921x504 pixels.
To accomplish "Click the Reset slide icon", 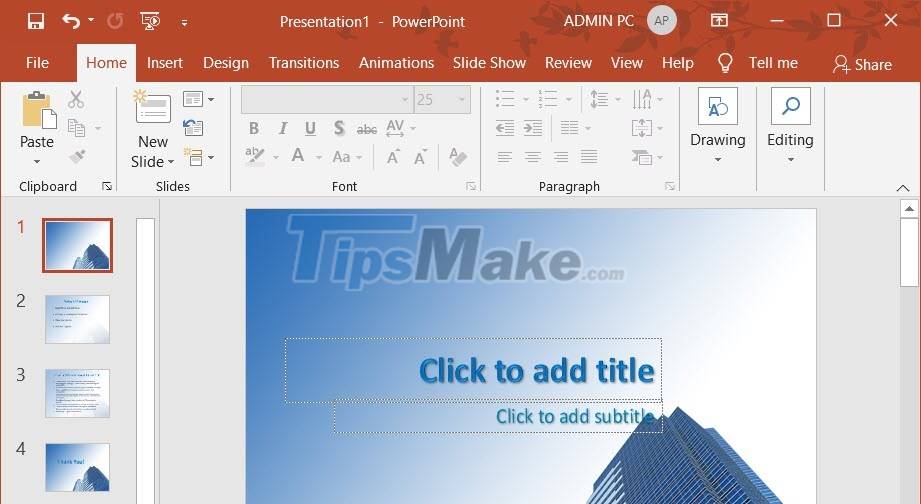I will tap(193, 127).
